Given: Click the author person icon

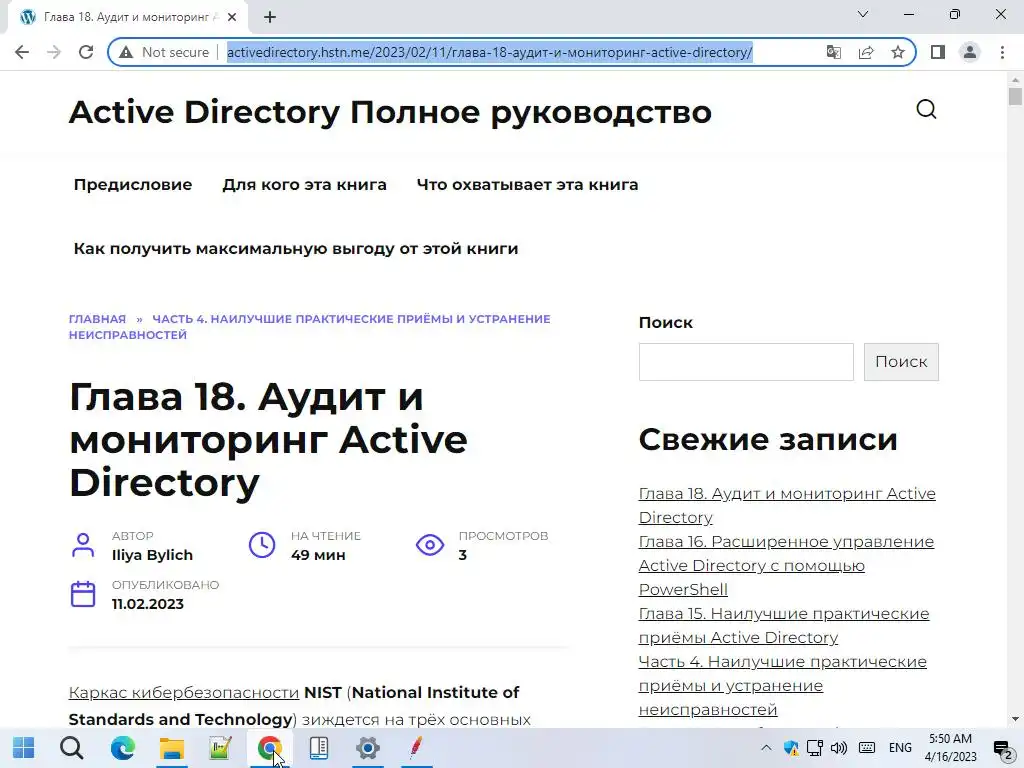Looking at the screenshot, I should 83,545.
